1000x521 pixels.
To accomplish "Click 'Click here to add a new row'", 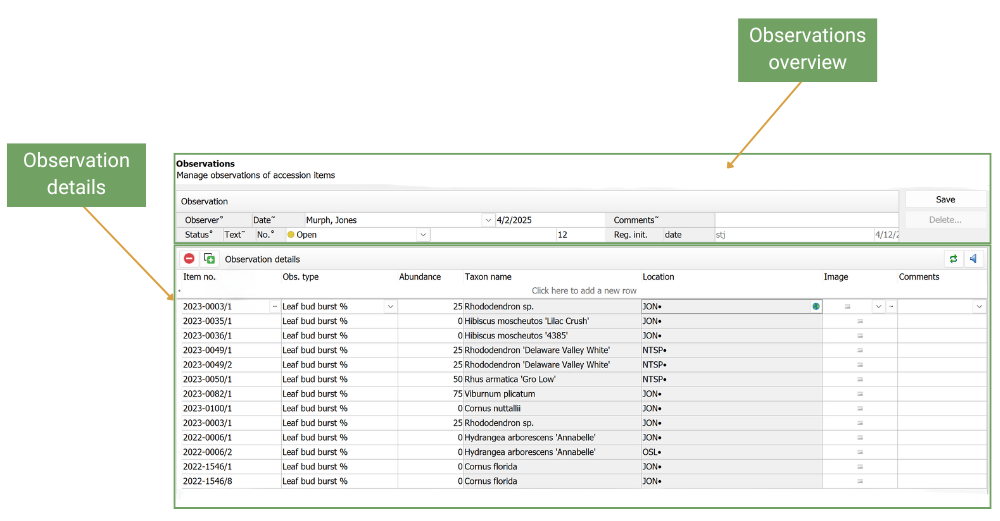I will click(584, 291).
